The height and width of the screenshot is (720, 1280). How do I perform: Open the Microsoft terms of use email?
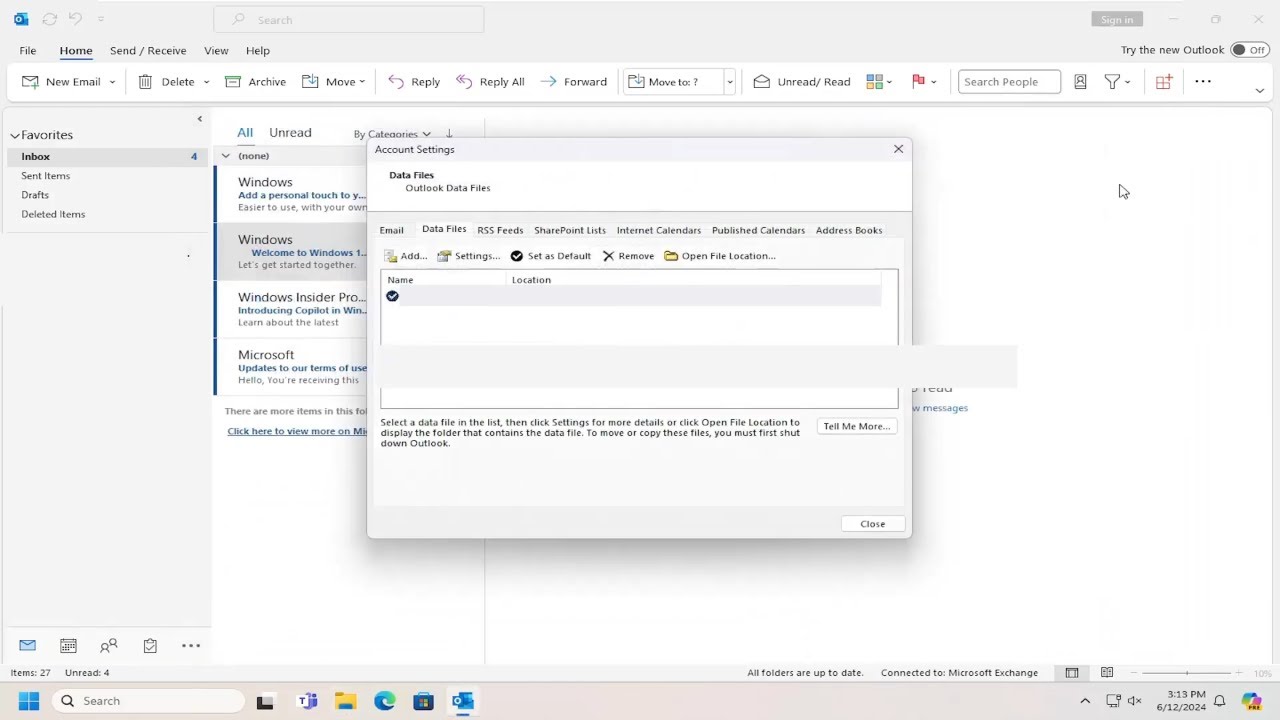pyautogui.click(x=291, y=367)
